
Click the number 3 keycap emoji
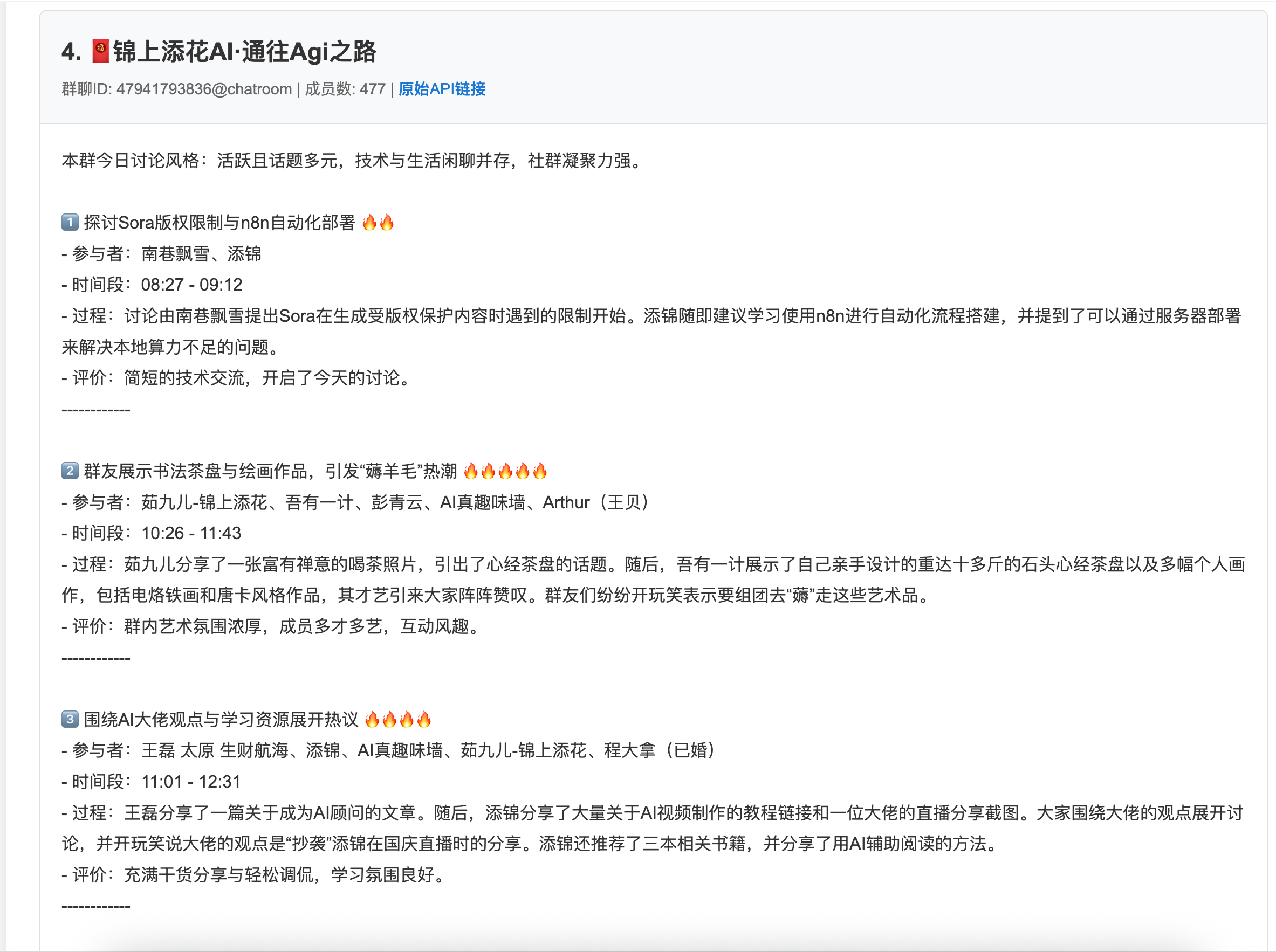tap(70, 719)
